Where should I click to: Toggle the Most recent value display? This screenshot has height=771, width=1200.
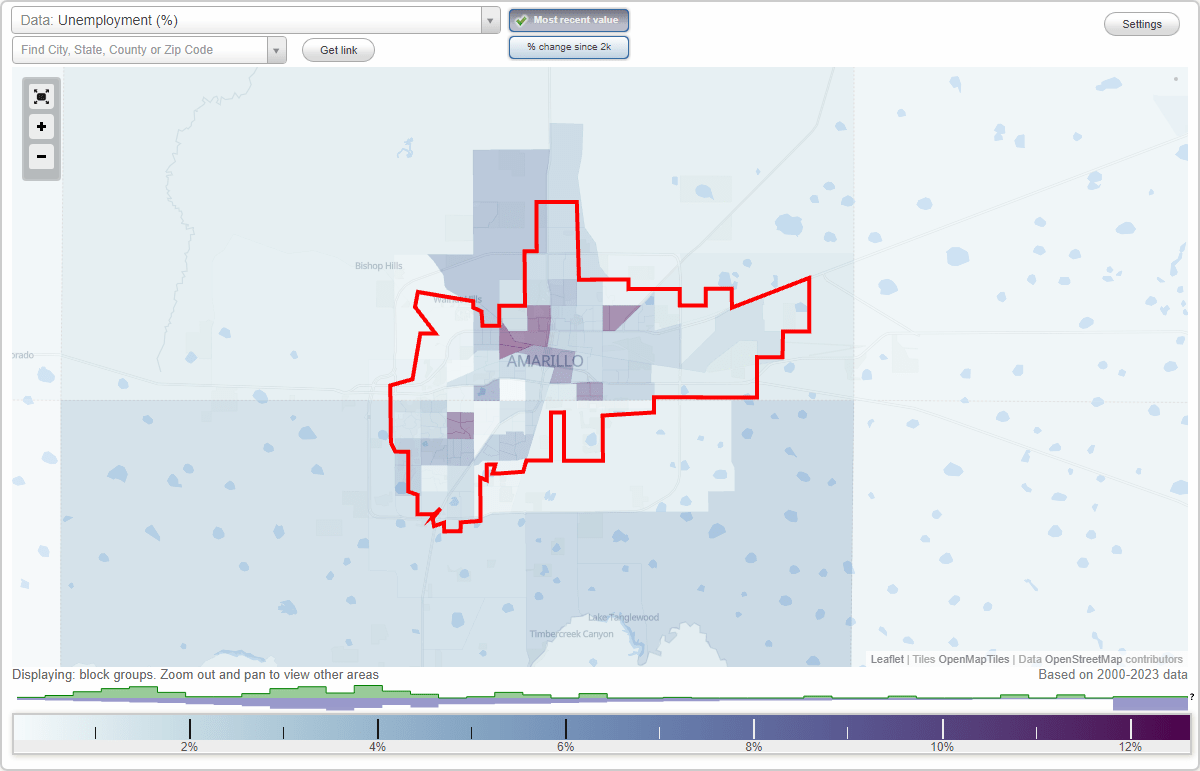568,20
